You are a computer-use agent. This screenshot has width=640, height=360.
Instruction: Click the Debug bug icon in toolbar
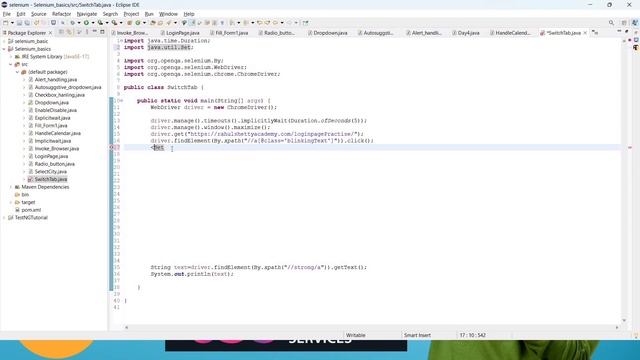[72, 23]
